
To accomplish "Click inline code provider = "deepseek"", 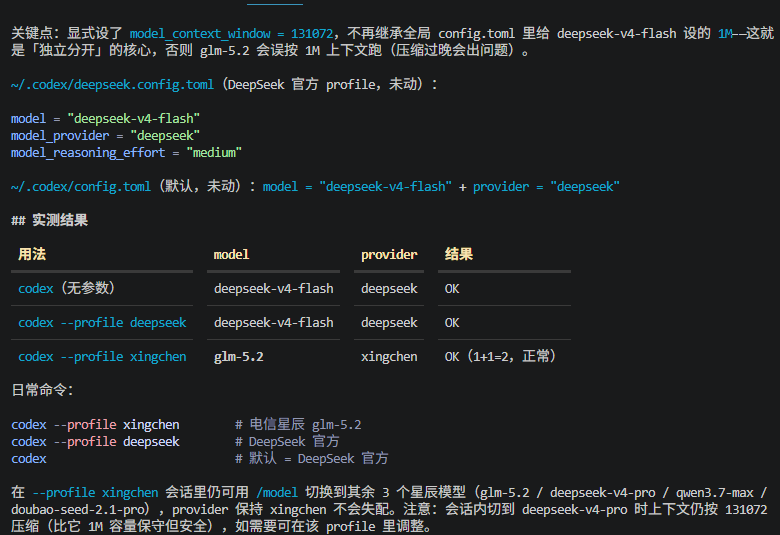I will (546, 187).
